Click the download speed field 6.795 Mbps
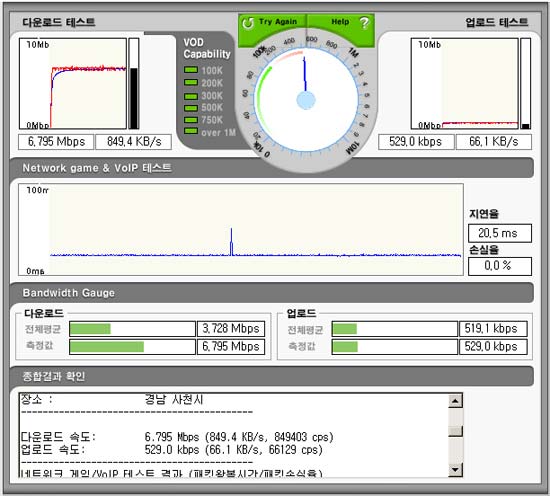This screenshot has height=496, width=550. coord(56,142)
